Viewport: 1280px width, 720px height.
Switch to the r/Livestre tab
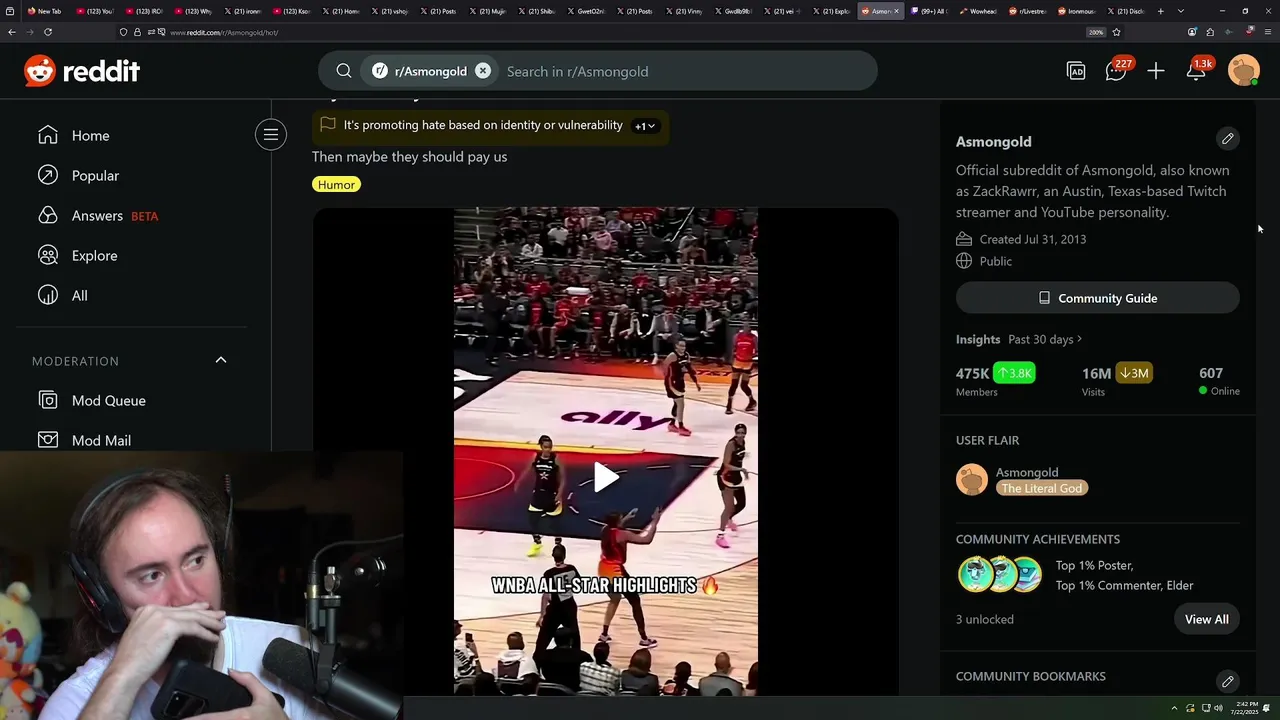(x=1027, y=11)
